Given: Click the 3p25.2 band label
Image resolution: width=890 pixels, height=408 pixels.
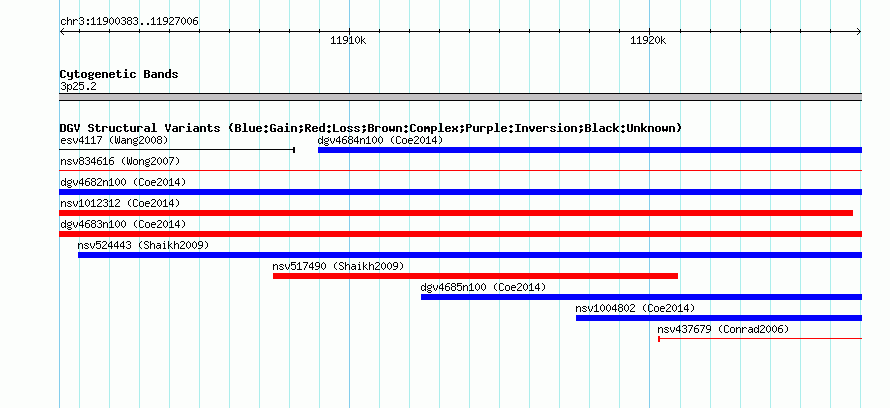Looking at the screenshot, I should click(78, 87).
